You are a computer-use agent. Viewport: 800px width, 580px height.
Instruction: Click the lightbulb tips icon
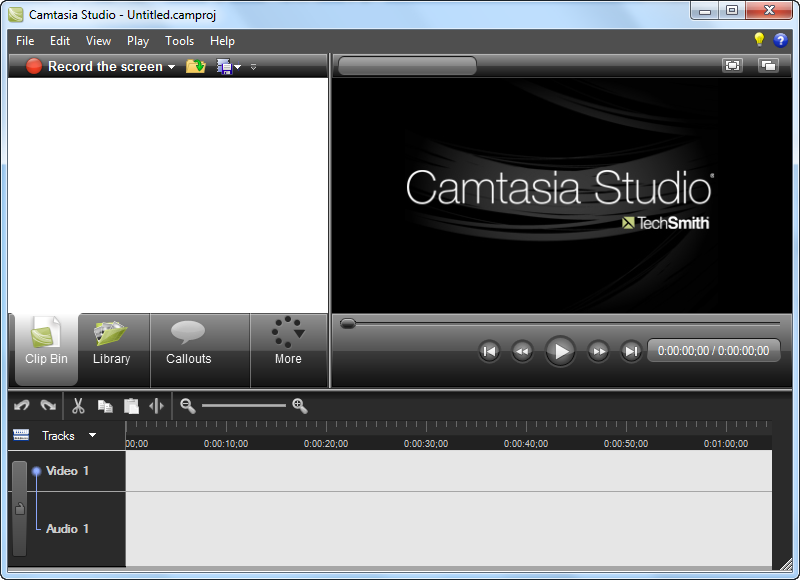(x=759, y=40)
